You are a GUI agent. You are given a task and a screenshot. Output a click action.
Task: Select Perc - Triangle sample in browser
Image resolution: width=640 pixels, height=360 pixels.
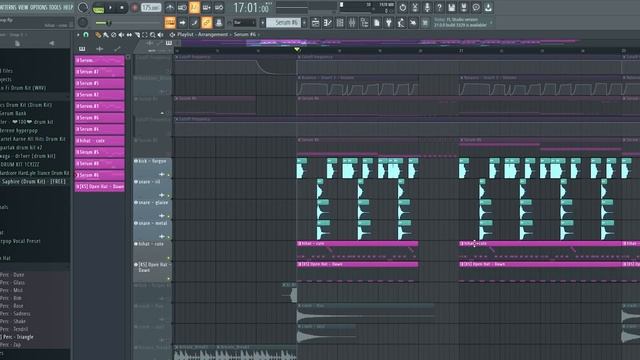tap(18, 337)
